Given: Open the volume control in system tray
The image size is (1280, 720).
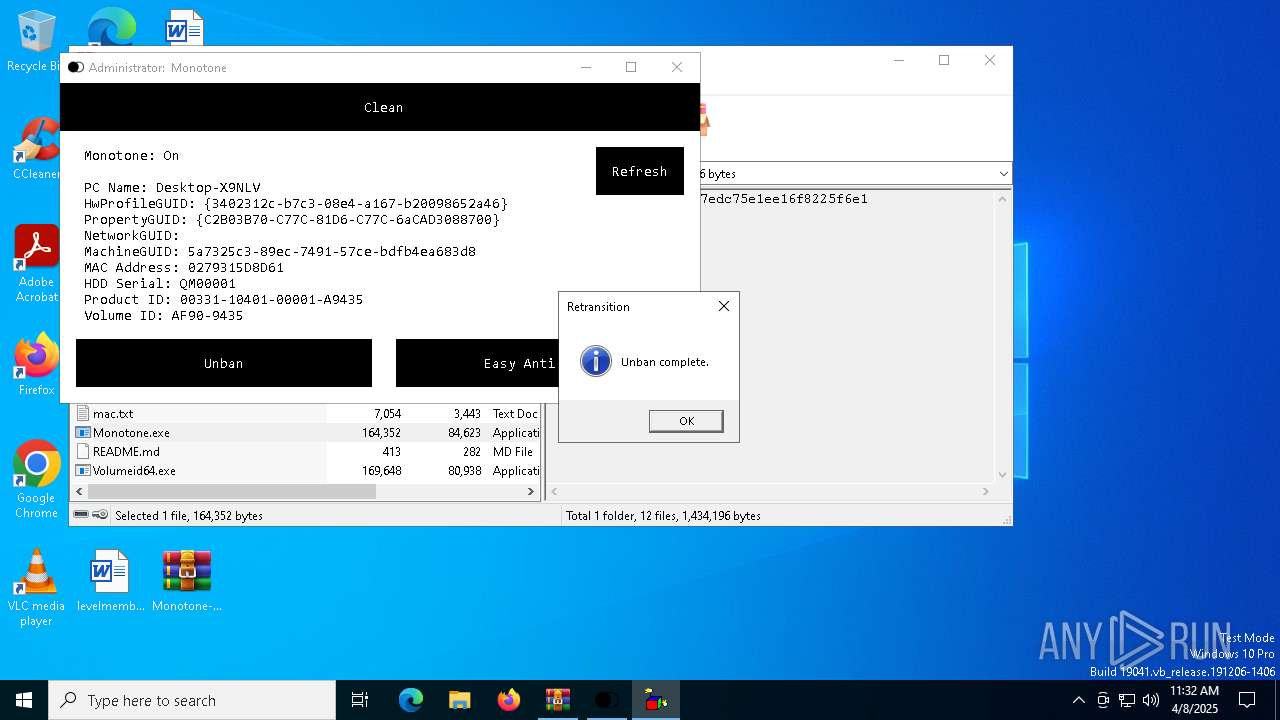Looking at the screenshot, I should [x=1151, y=700].
